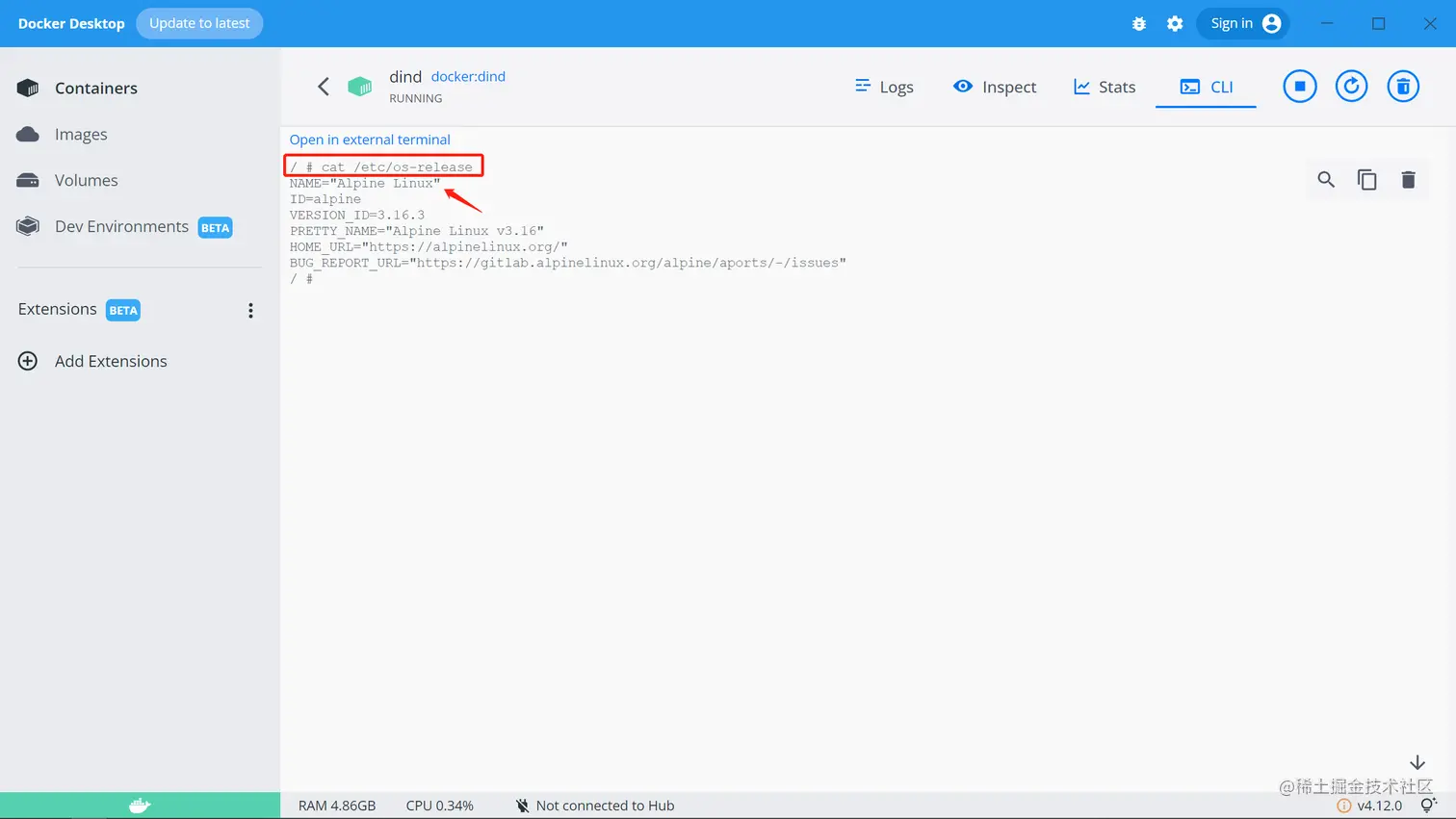
Task: Click the ID=alpine terminal line
Action: pos(325,199)
